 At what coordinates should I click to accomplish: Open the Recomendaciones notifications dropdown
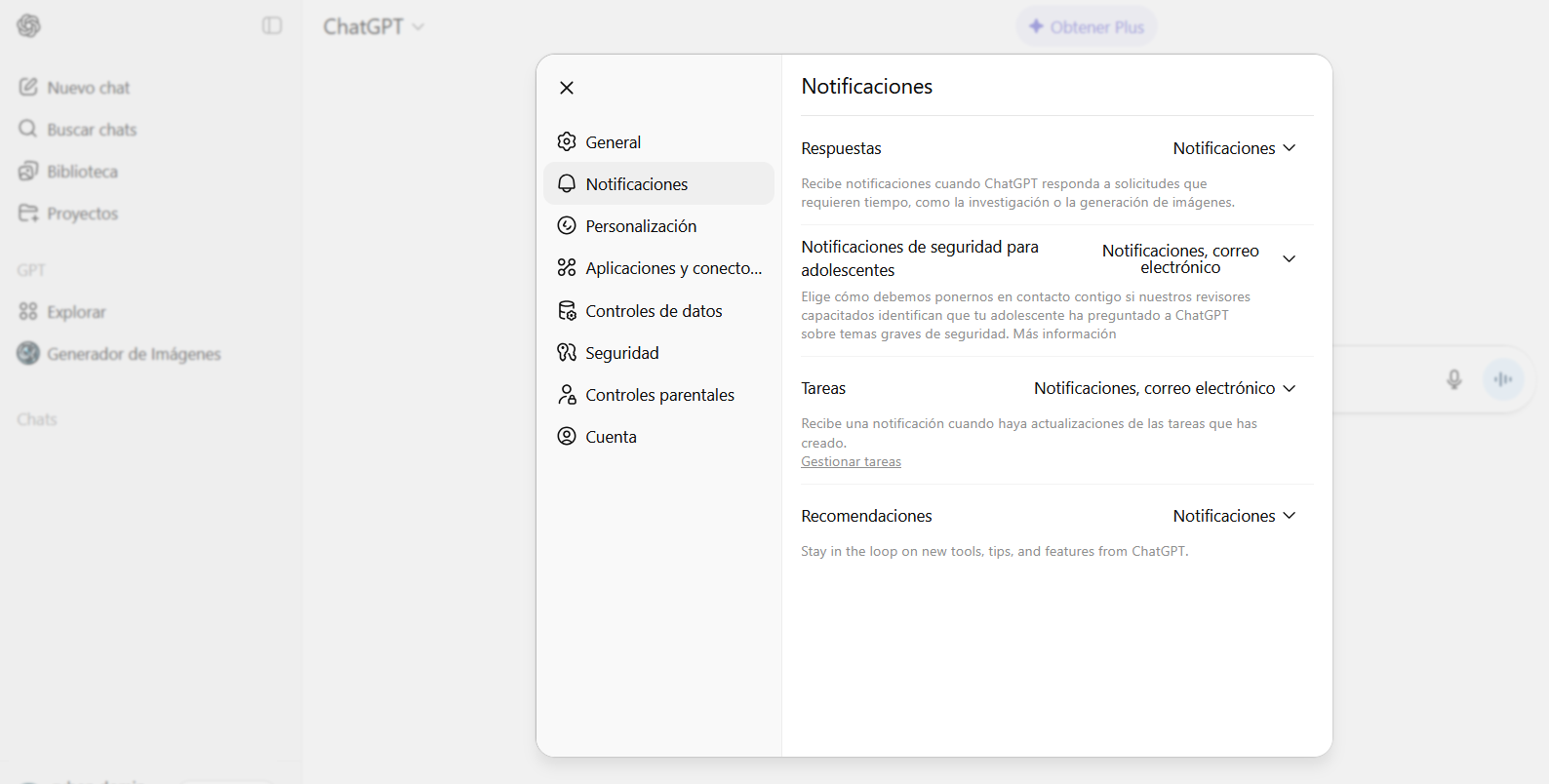click(x=1234, y=516)
